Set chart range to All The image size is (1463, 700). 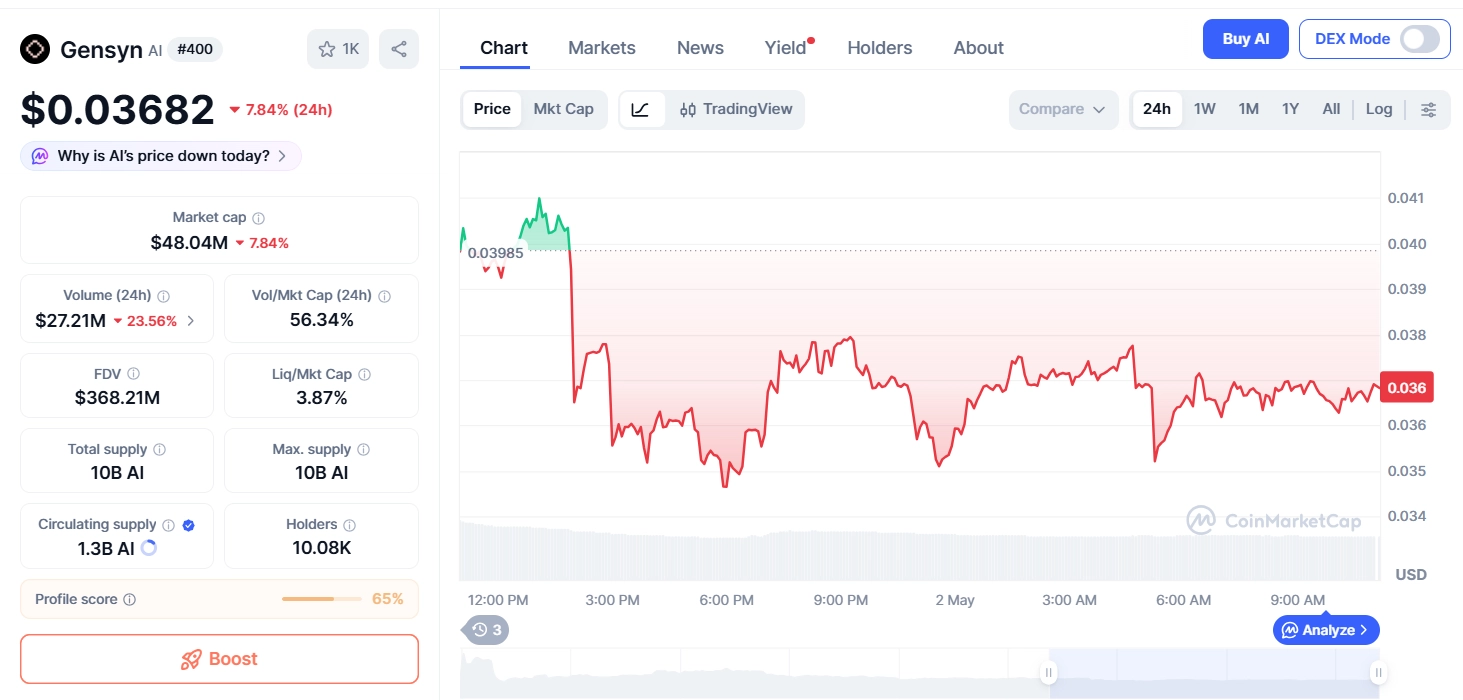pyautogui.click(x=1331, y=109)
